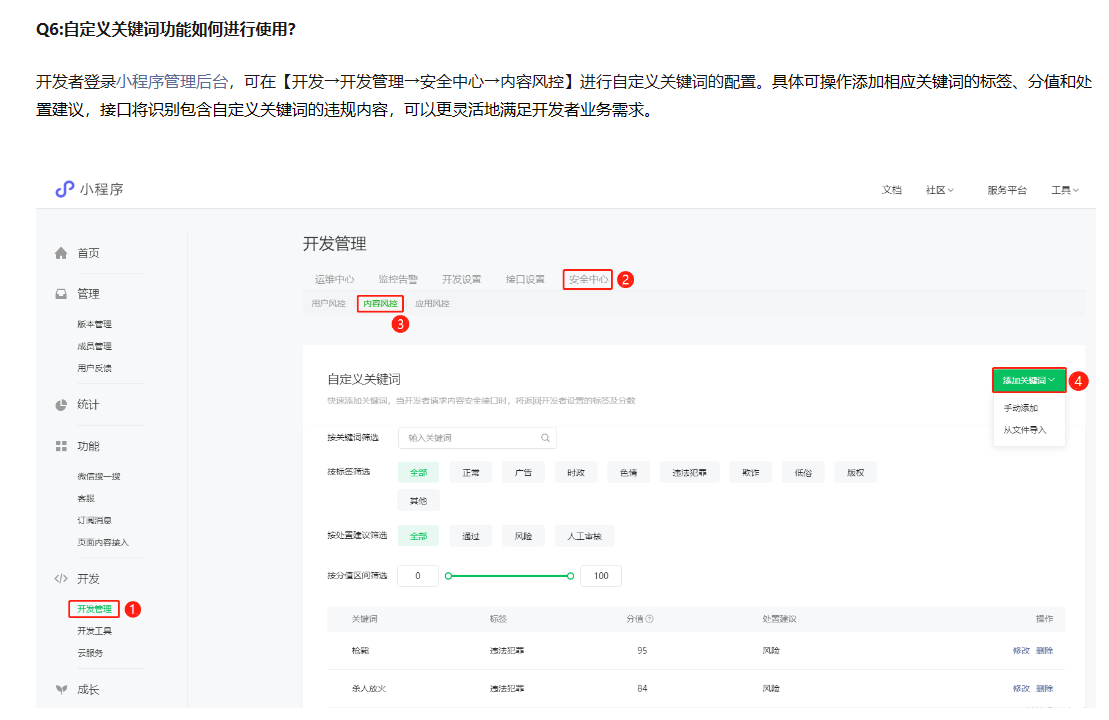
Task: Select 全部 in the 按处置建议筛选 row
Action: (419, 536)
